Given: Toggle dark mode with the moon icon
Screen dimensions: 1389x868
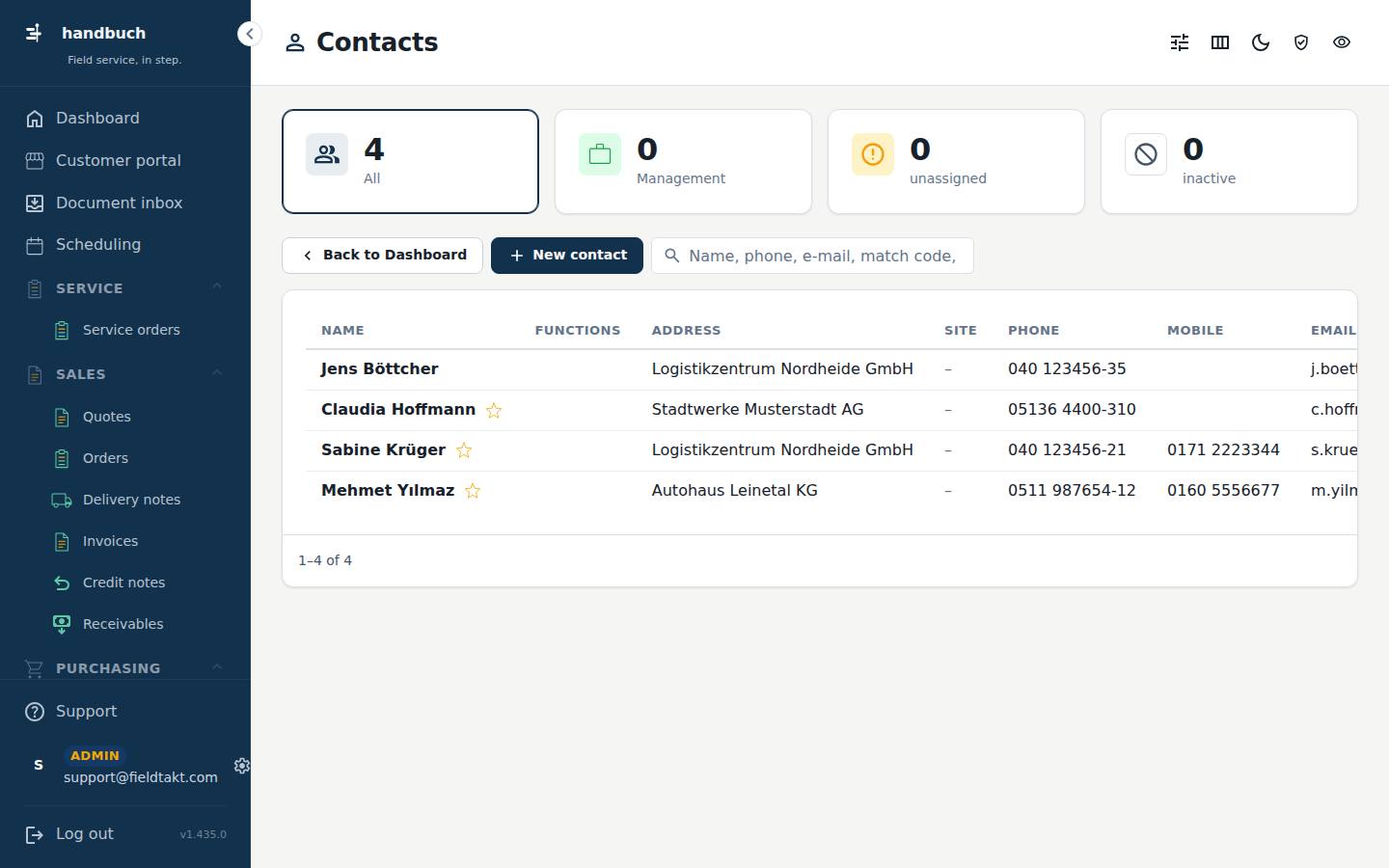Looking at the screenshot, I should point(1261,42).
